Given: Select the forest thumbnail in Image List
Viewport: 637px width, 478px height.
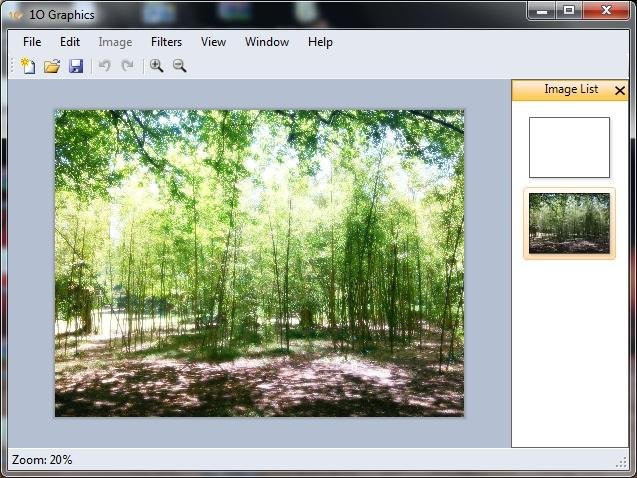Looking at the screenshot, I should [x=569, y=223].
